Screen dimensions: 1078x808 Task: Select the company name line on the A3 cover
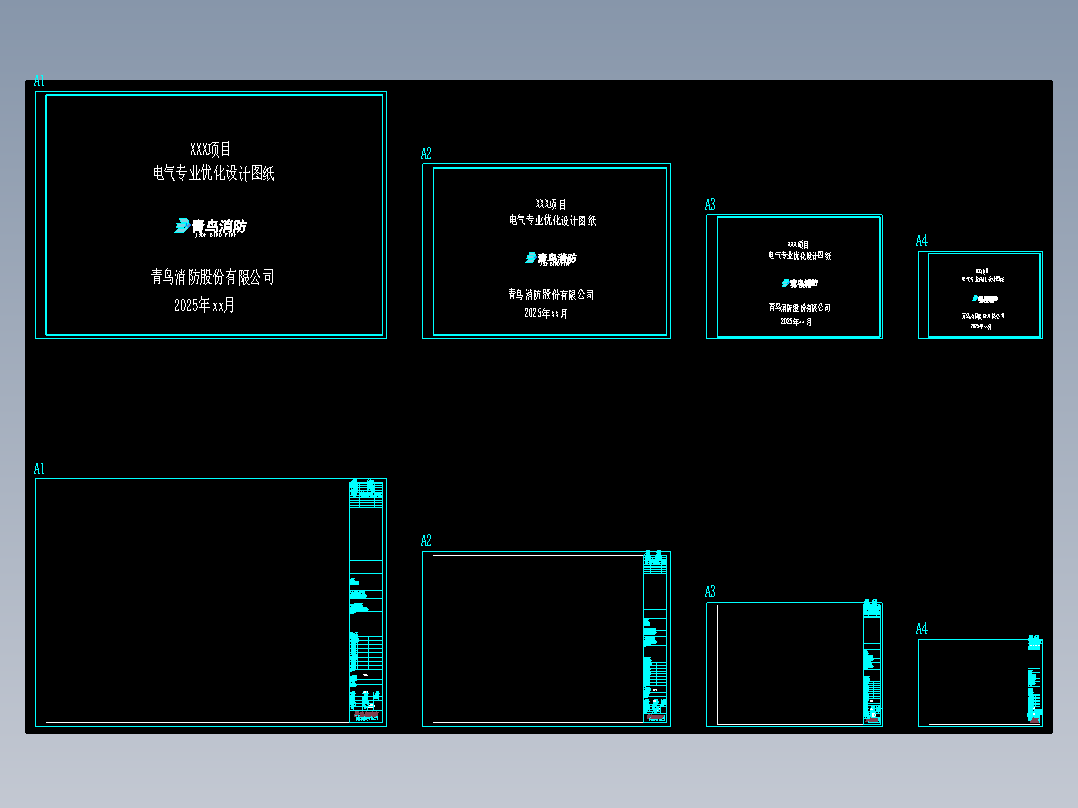(800, 307)
